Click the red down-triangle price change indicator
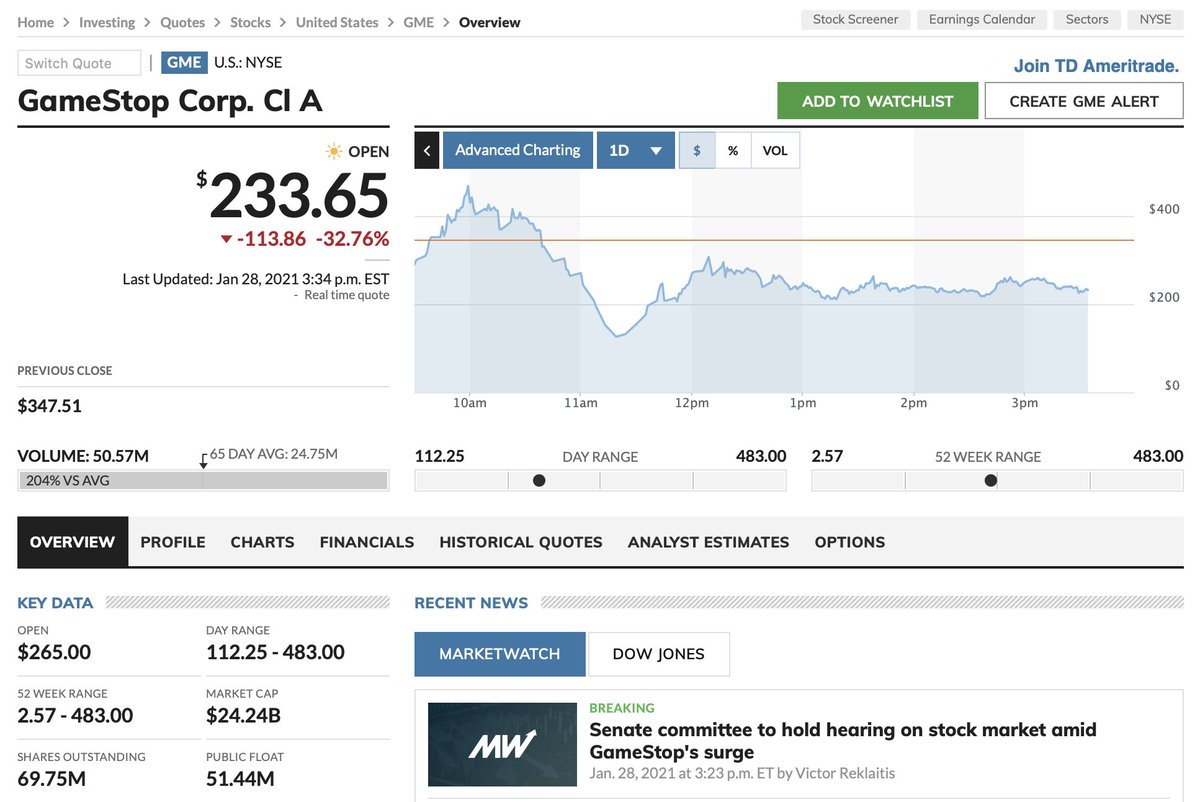 [x=226, y=239]
